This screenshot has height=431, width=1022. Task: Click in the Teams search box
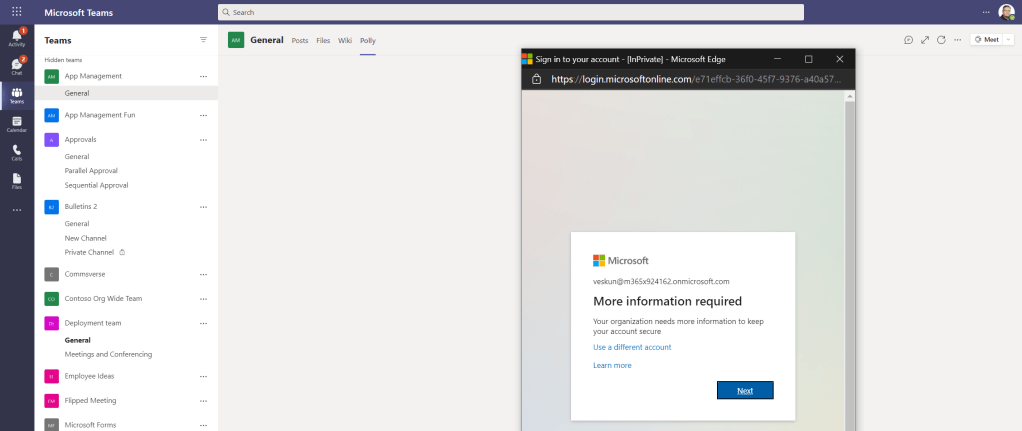(x=510, y=12)
